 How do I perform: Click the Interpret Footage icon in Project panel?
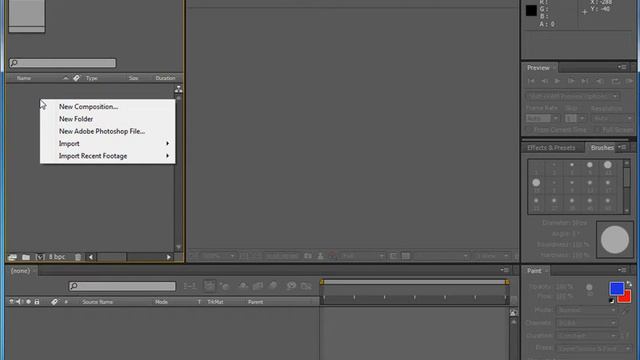coord(12,257)
